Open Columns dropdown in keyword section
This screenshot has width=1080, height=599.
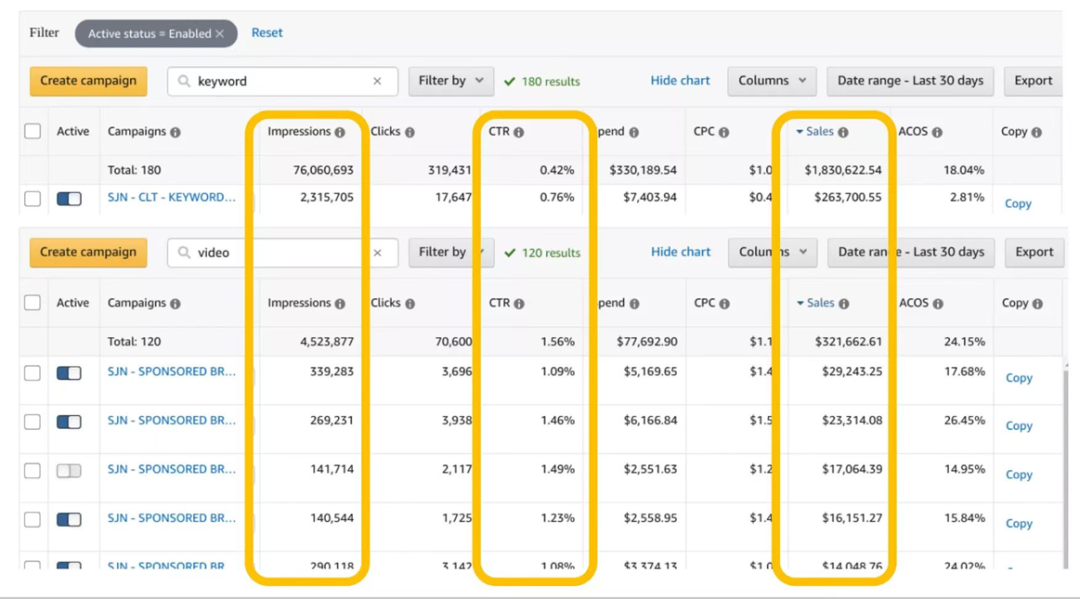coord(772,81)
